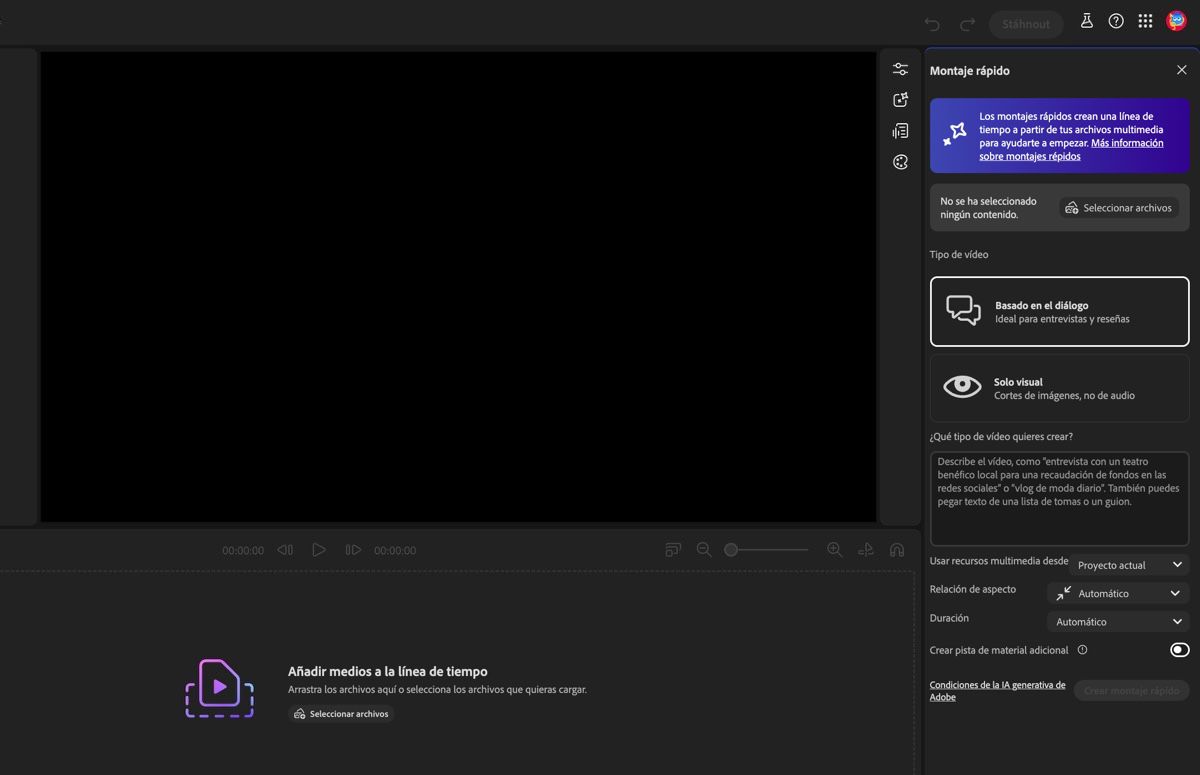Click the current timecode 00:00:00 left of playback controls
Viewport: 1200px width, 775px height.
tap(243, 551)
